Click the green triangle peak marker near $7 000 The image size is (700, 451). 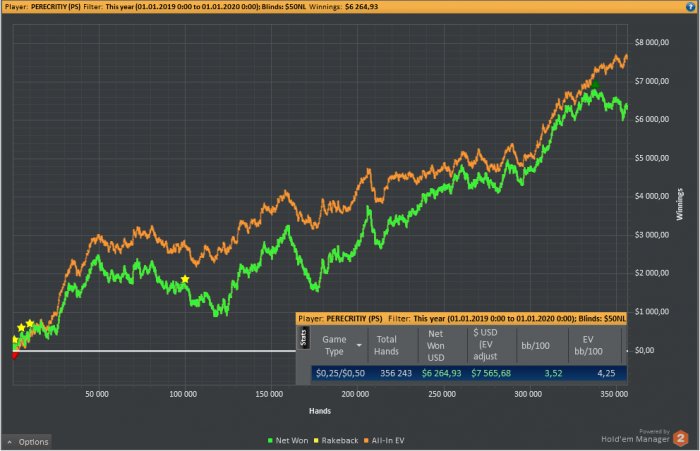595,84
